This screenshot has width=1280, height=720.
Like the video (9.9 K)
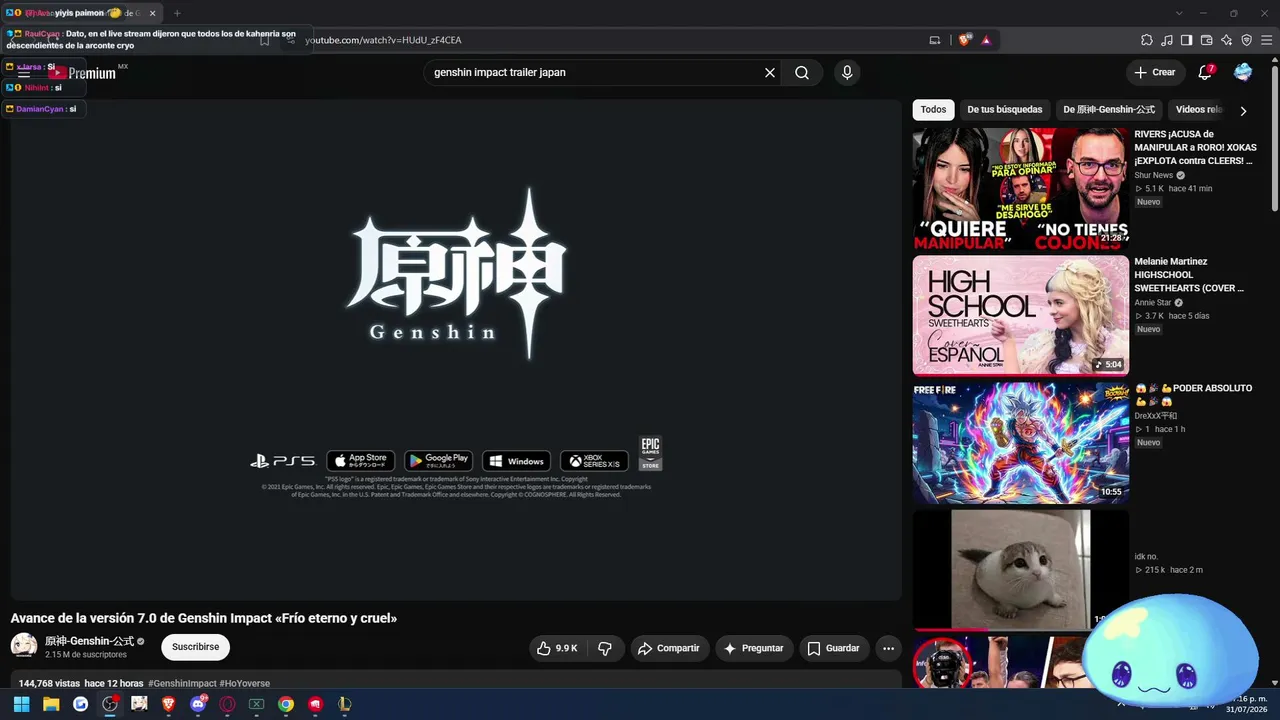(x=558, y=648)
